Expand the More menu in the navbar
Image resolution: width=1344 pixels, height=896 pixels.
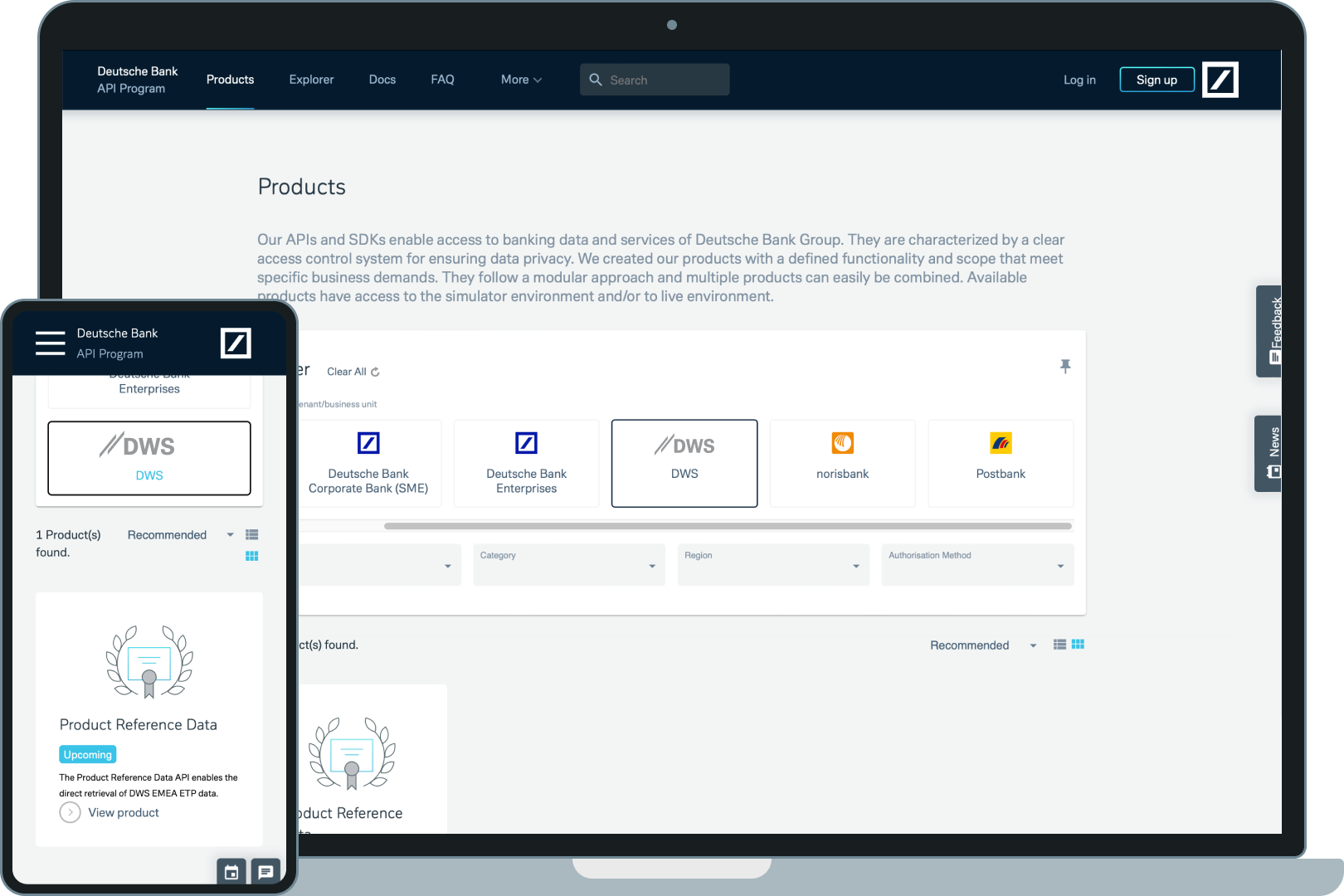[x=521, y=80]
